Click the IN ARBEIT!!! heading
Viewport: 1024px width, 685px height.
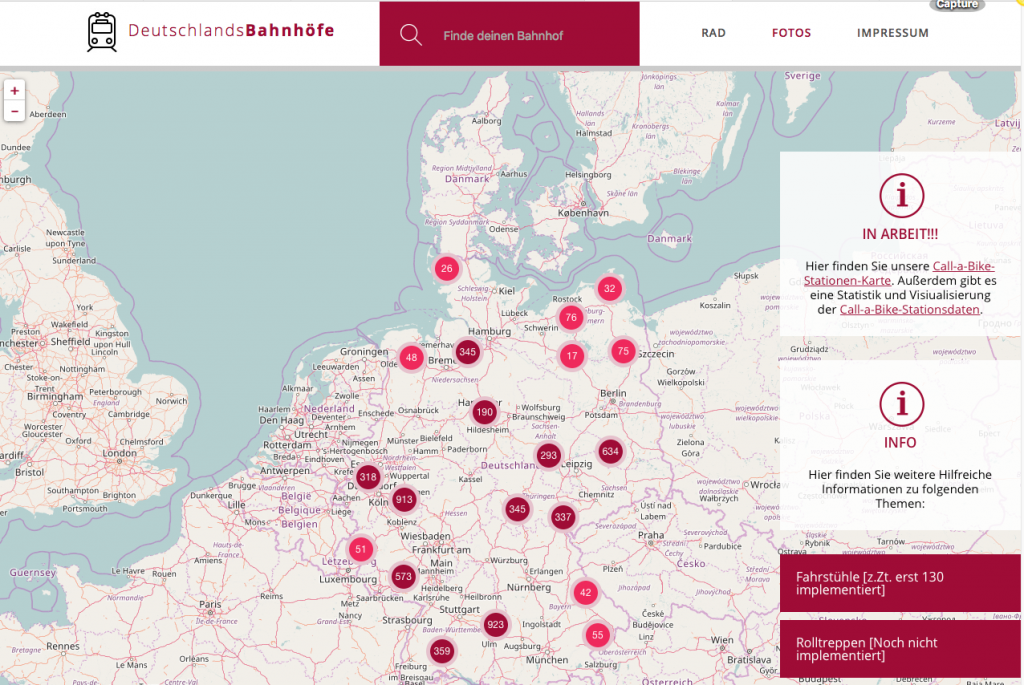pos(900,234)
